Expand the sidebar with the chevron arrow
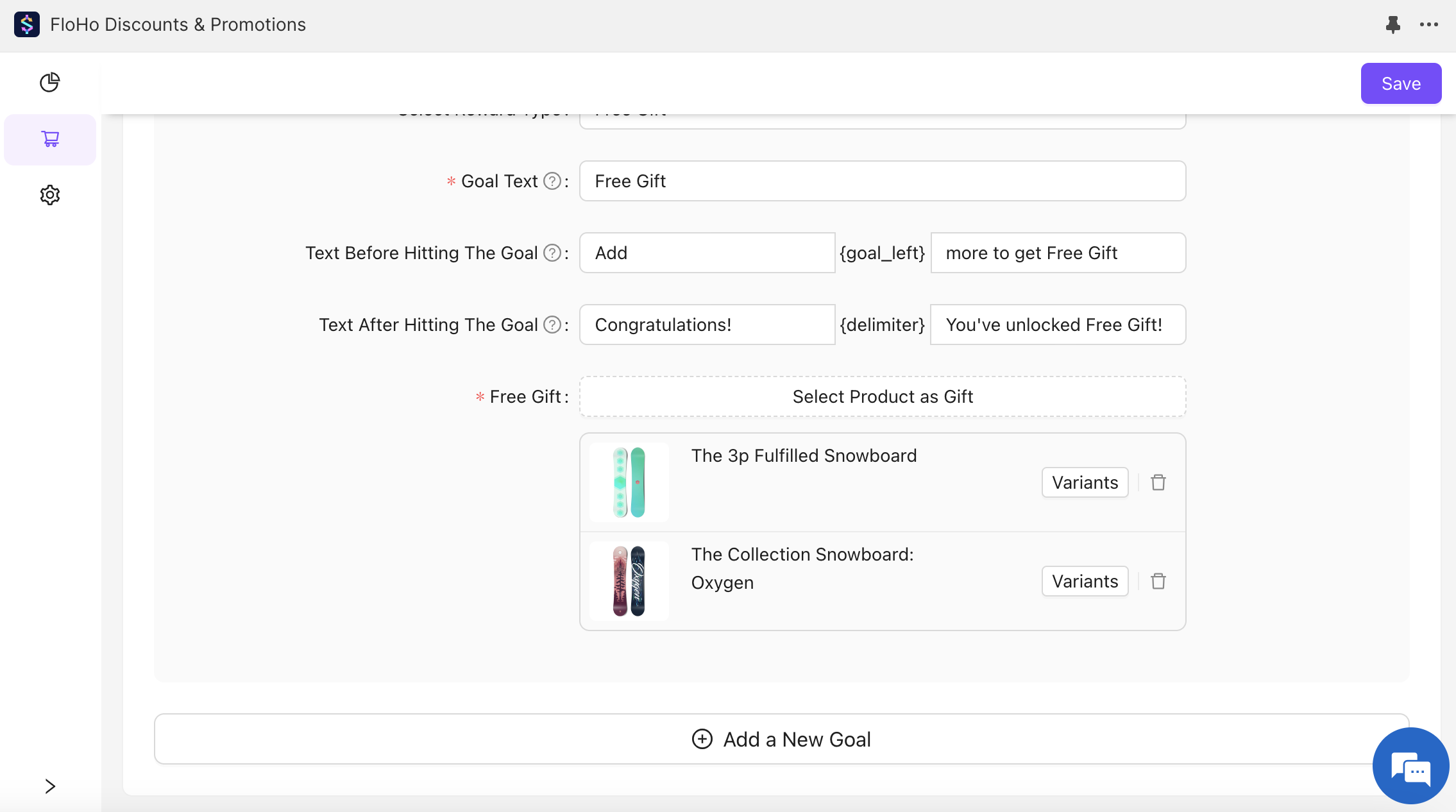1456x812 pixels. (50, 786)
